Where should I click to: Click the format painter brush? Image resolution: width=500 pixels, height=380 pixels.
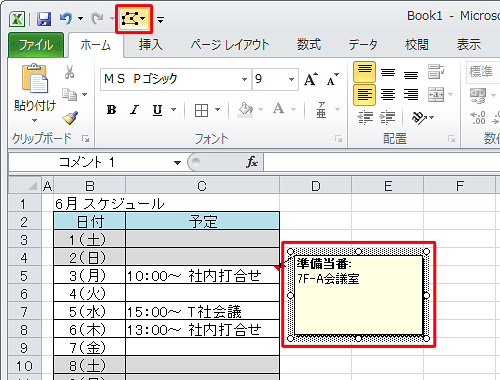70,117
